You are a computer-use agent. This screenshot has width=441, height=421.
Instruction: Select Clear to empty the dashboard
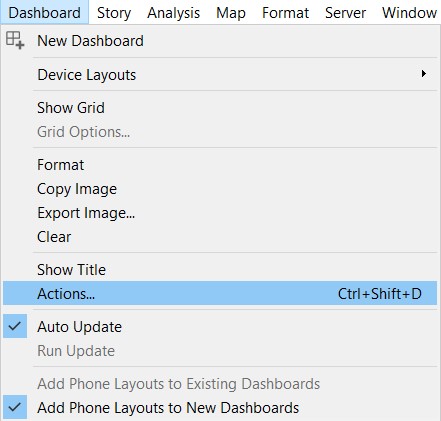click(220, 237)
